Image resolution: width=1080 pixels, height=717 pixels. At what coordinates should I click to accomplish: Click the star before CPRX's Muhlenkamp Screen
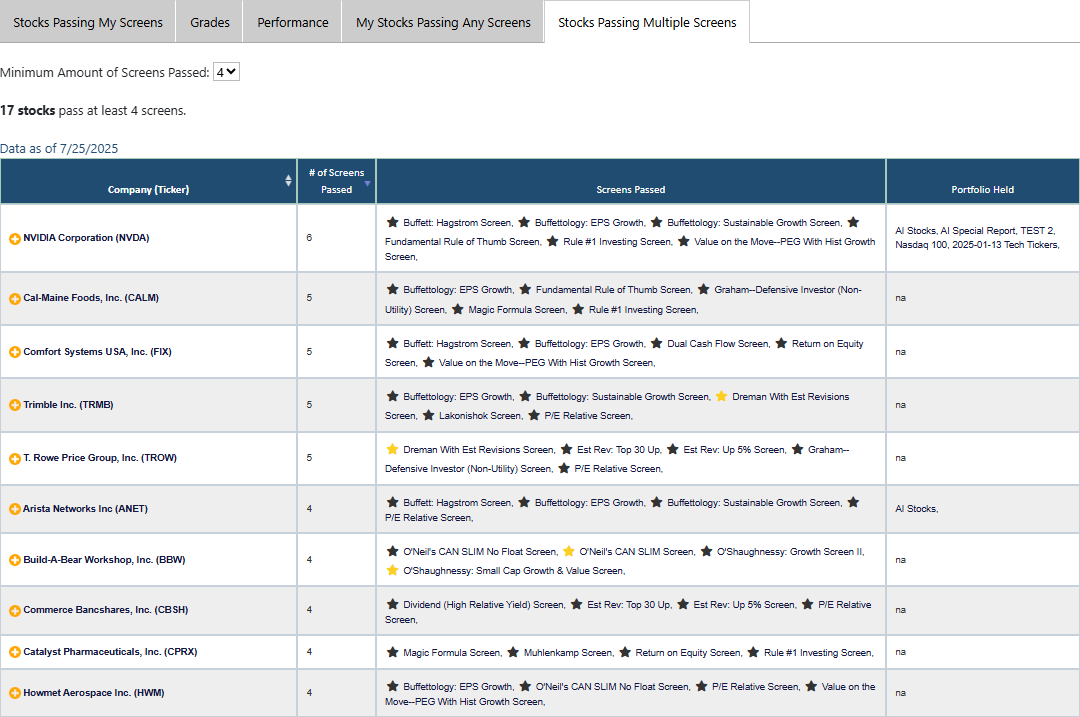tap(513, 652)
